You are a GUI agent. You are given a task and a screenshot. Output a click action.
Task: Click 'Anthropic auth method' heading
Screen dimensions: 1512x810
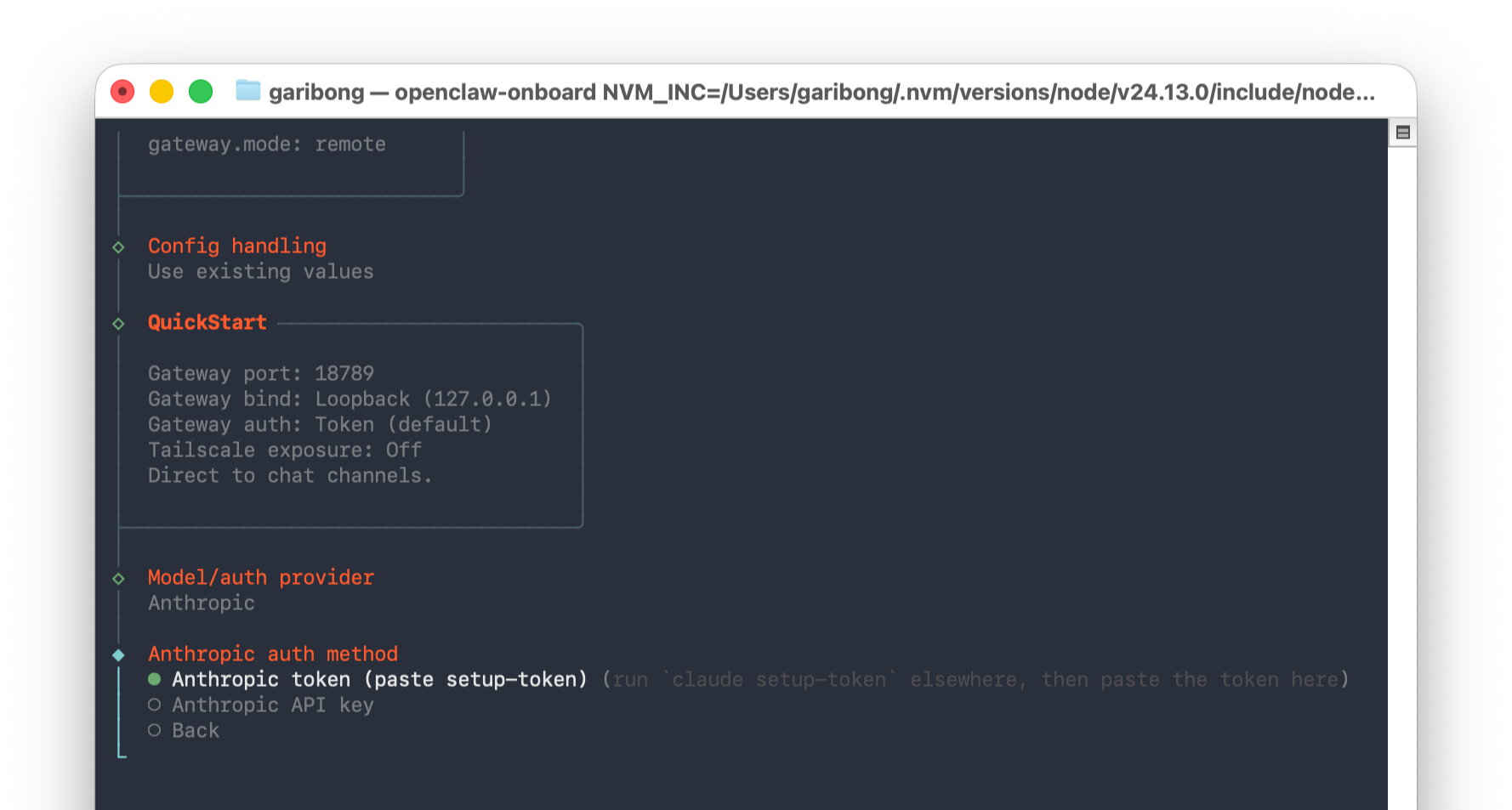[x=273, y=654]
